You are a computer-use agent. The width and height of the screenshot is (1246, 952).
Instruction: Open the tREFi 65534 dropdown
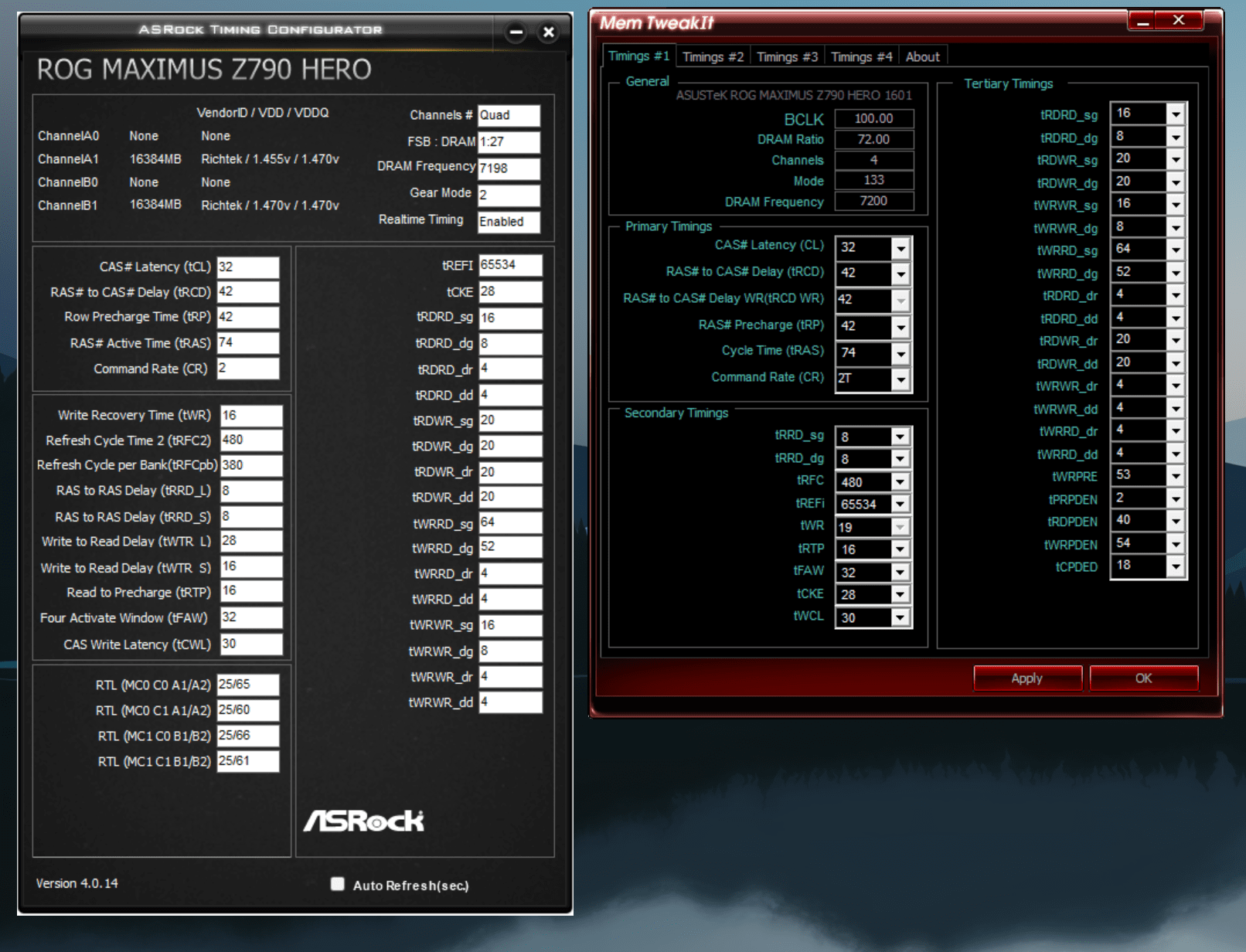click(900, 505)
